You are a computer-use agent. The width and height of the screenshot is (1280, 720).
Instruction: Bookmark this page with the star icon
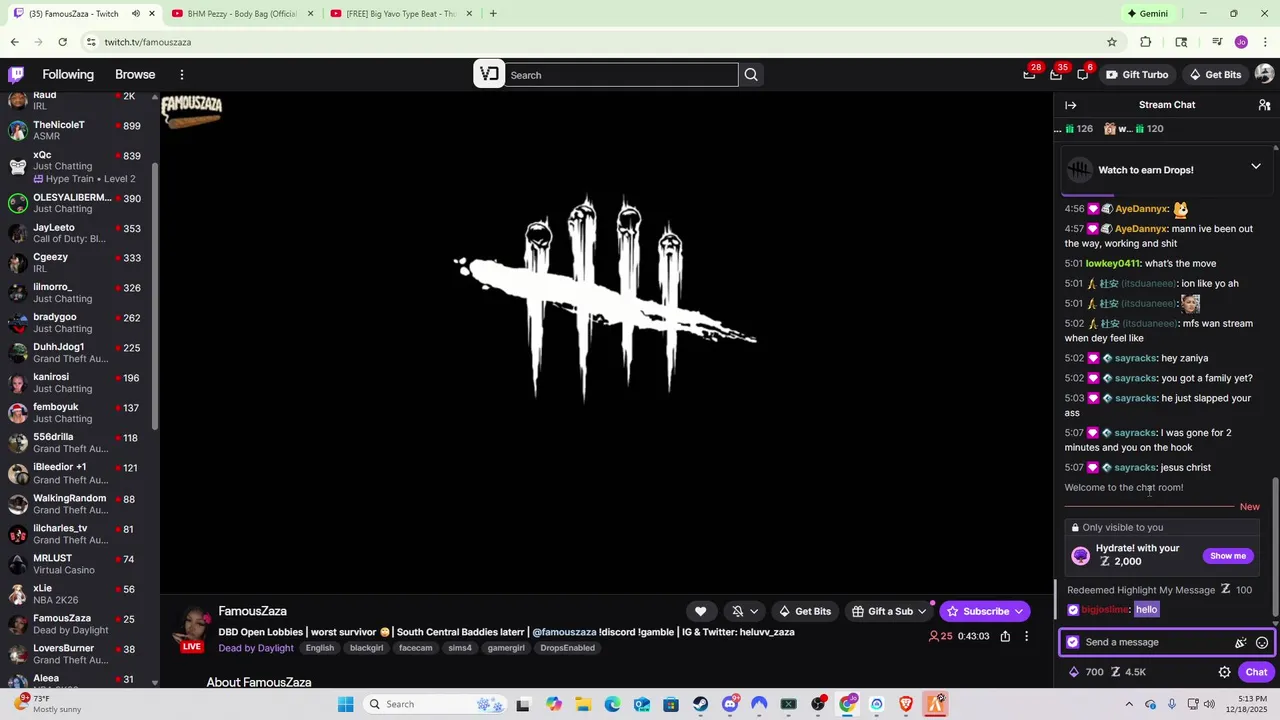click(1111, 42)
